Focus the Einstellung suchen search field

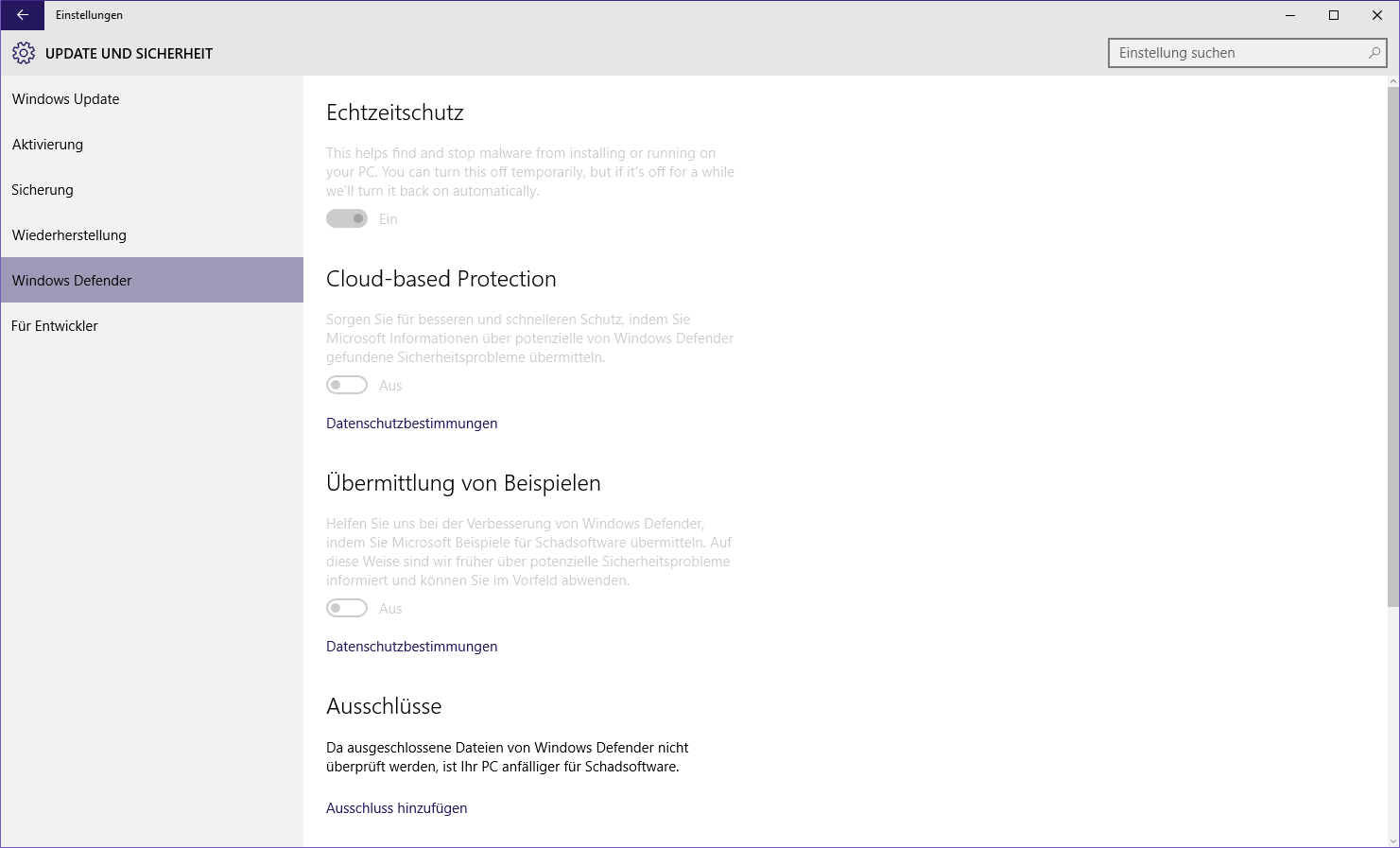1247,53
